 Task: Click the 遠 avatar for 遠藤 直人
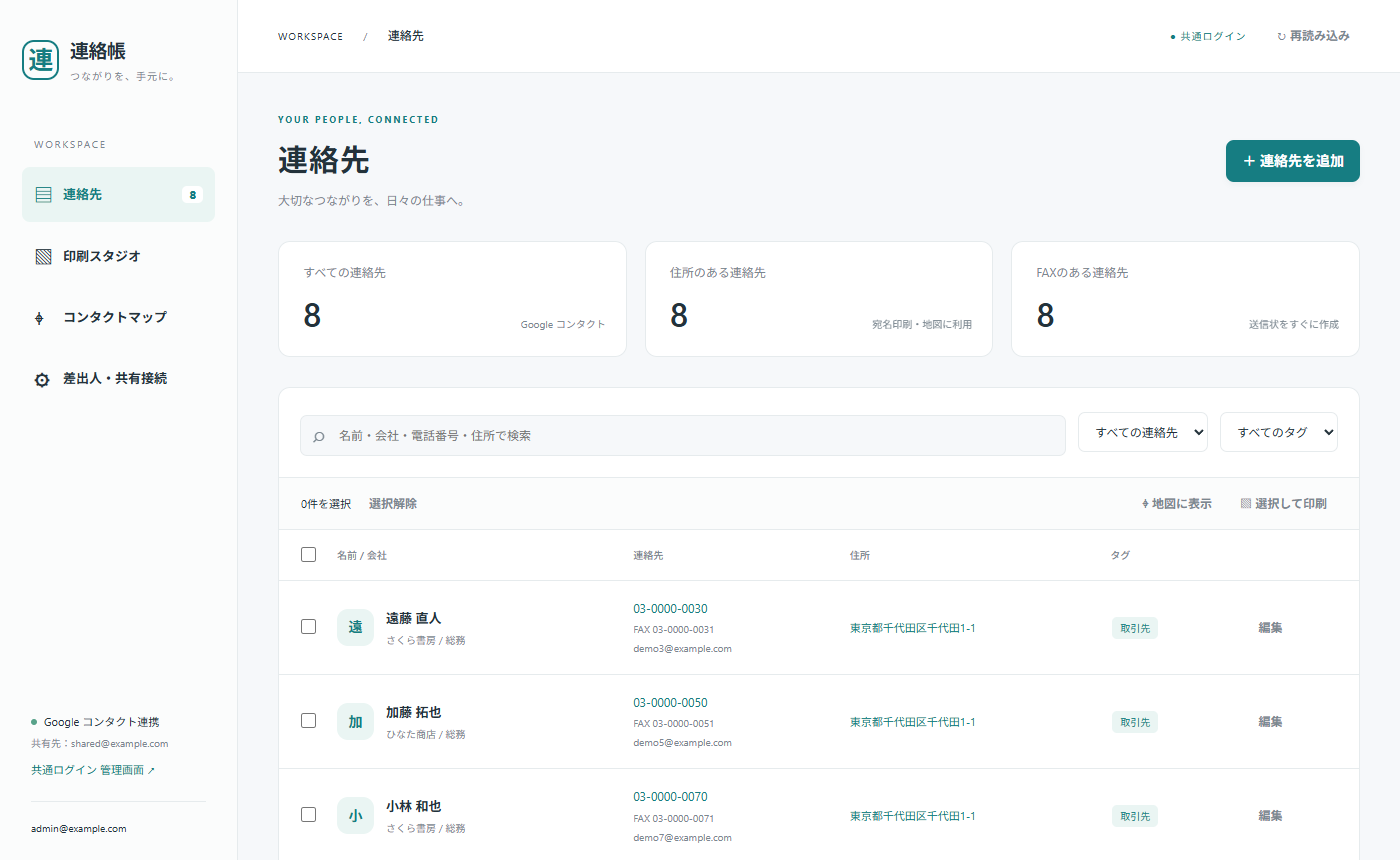click(x=355, y=627)
